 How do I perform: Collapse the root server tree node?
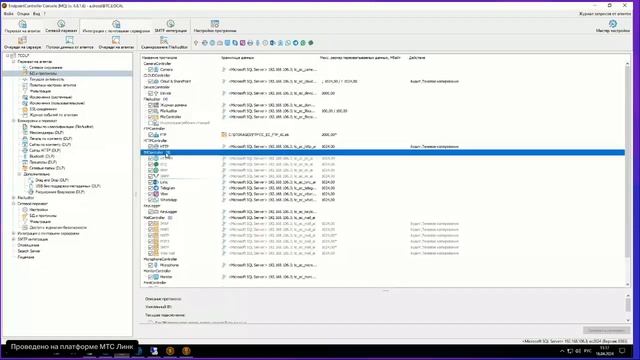[7, 56]
